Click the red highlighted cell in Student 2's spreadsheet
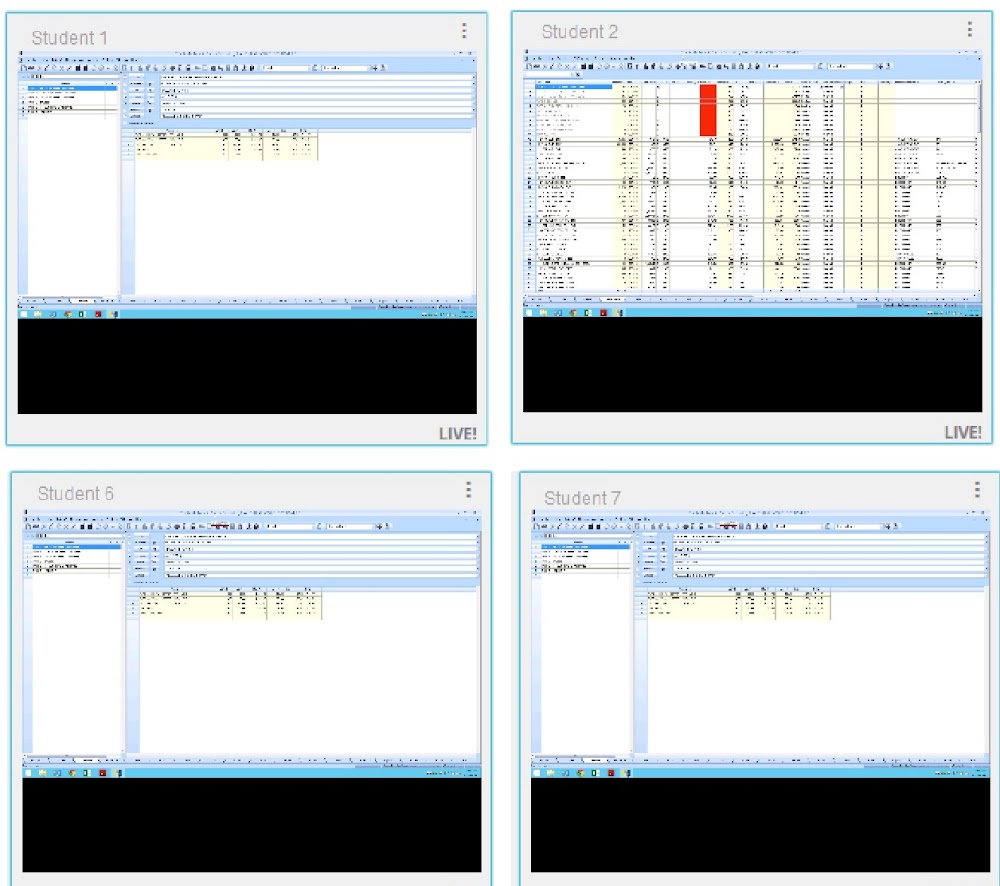Screen dimensions: 1000x886 point(708,108)
